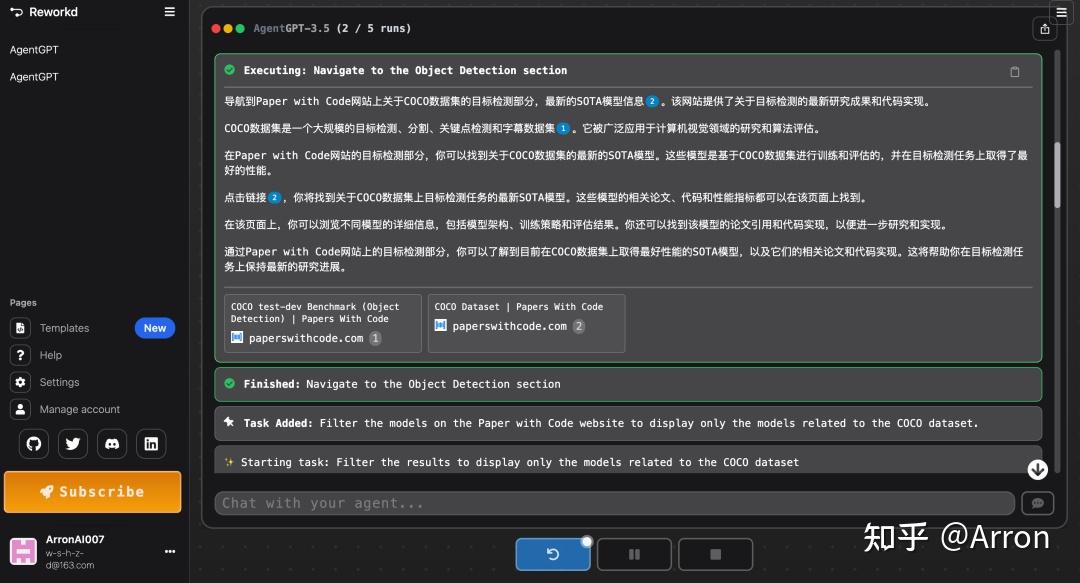Click the Task Added: Filter the models message
Screen dimensions: 1080x583
point(628,423)
